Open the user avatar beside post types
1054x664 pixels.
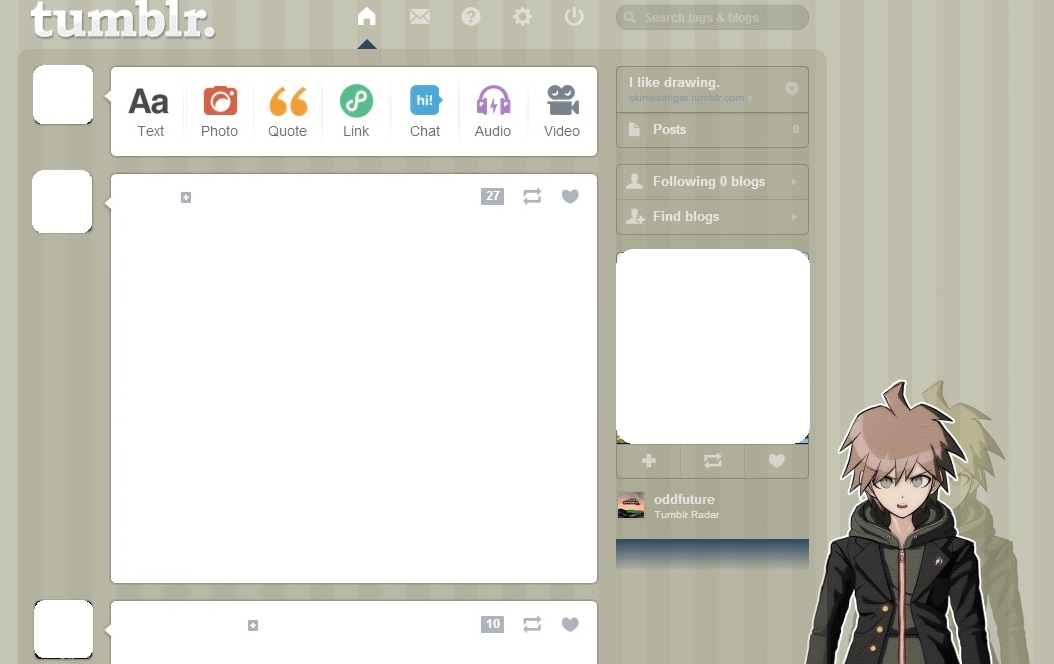tap(63, 95)
